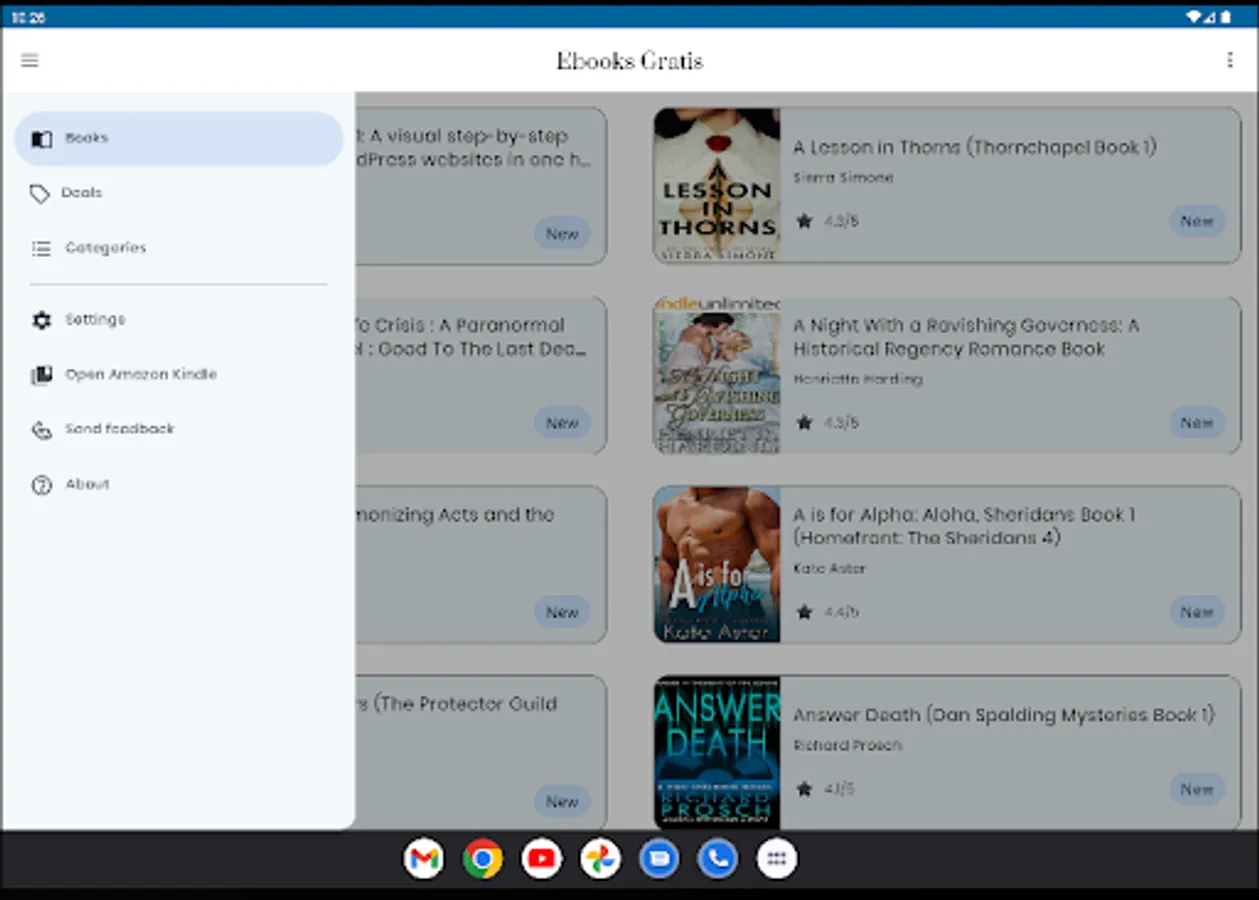Open A Night With a Ravishing Governess title

pos(966,337)
